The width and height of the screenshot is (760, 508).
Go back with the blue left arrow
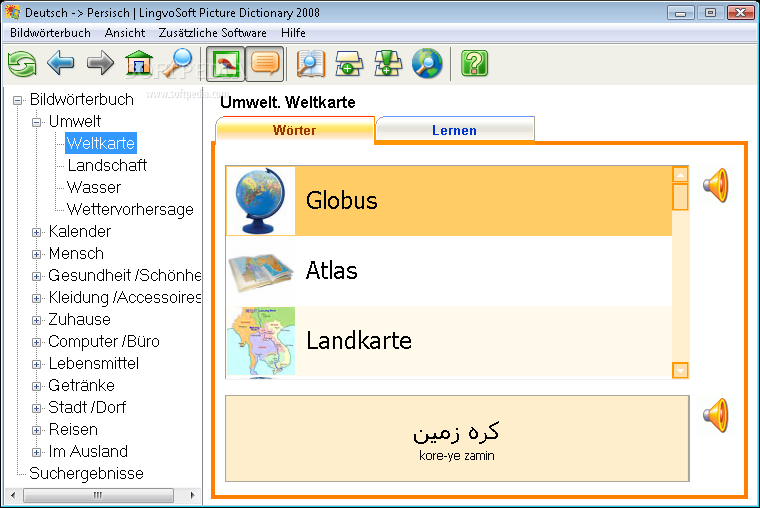(61, 63)
